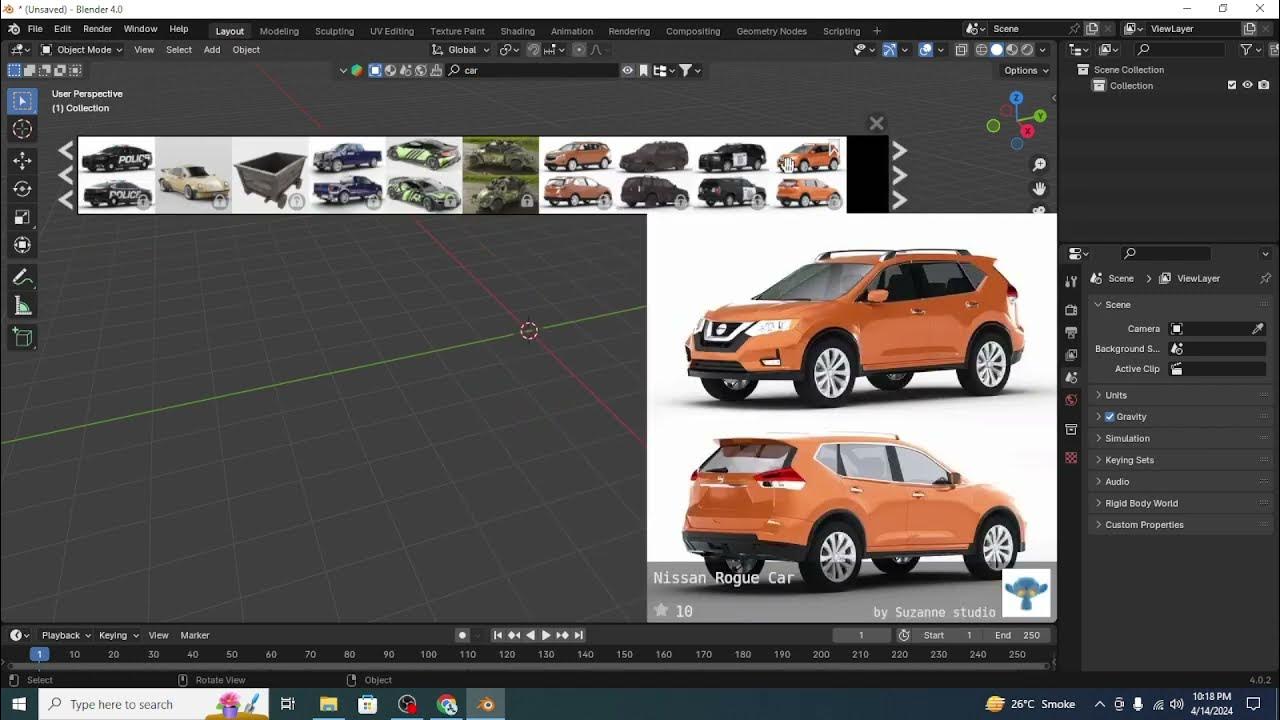Open the viewport Options dropdown
The image size is (1280, 720).
[1027, 71]
